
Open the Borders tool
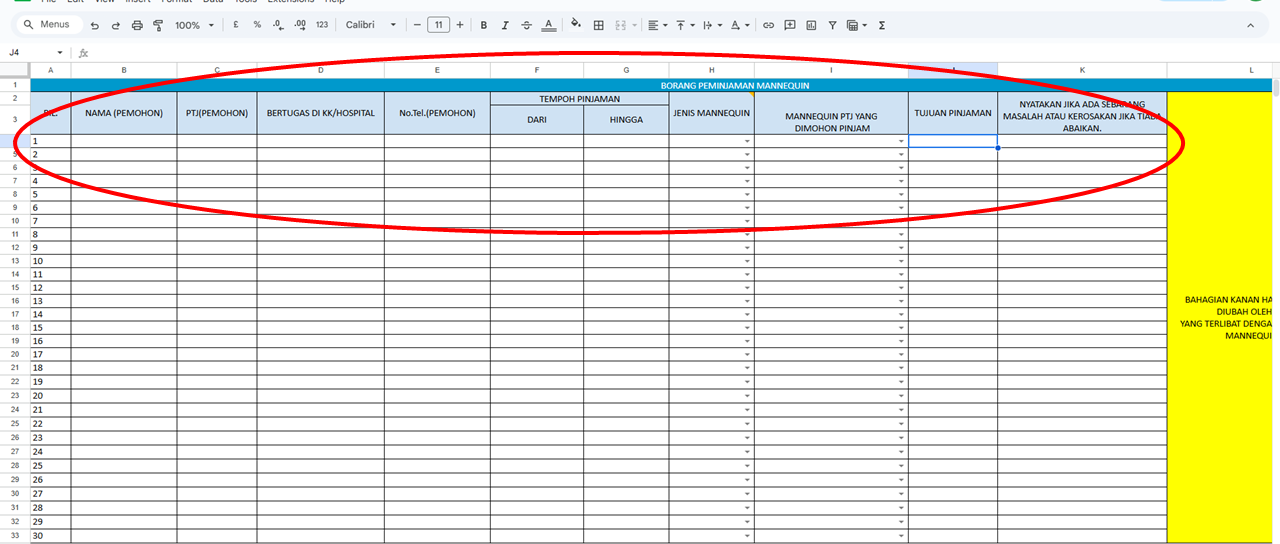pos(599,25)
